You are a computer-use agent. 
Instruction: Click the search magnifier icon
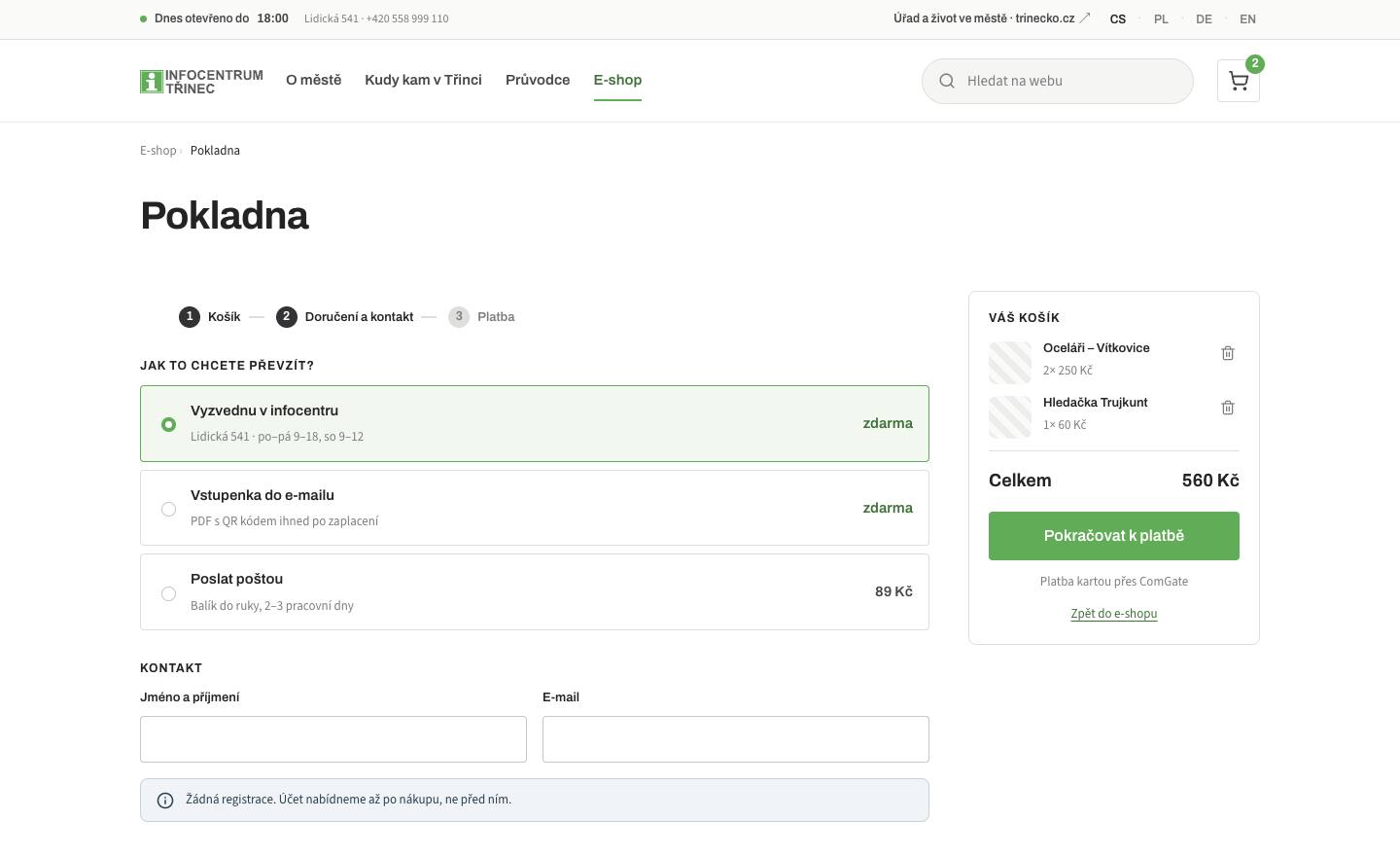point(946,81)
